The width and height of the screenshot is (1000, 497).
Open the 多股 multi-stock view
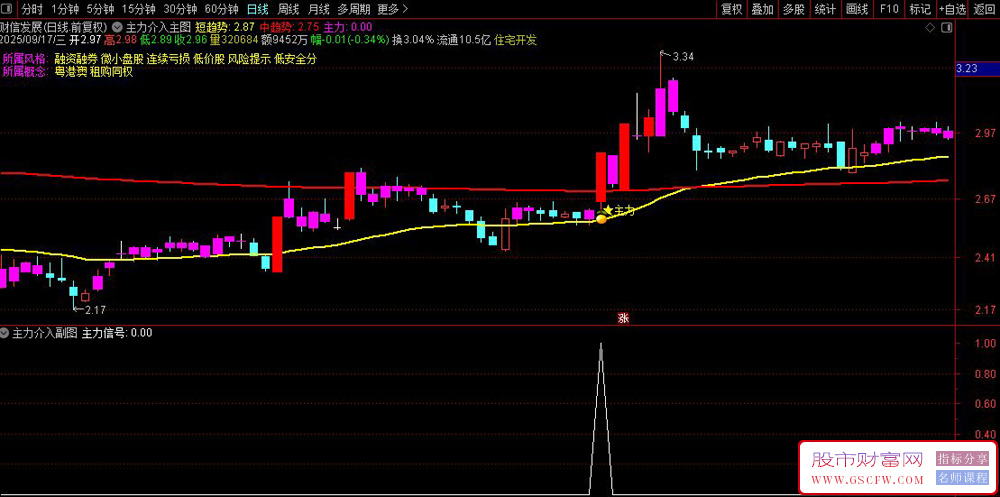793,9
